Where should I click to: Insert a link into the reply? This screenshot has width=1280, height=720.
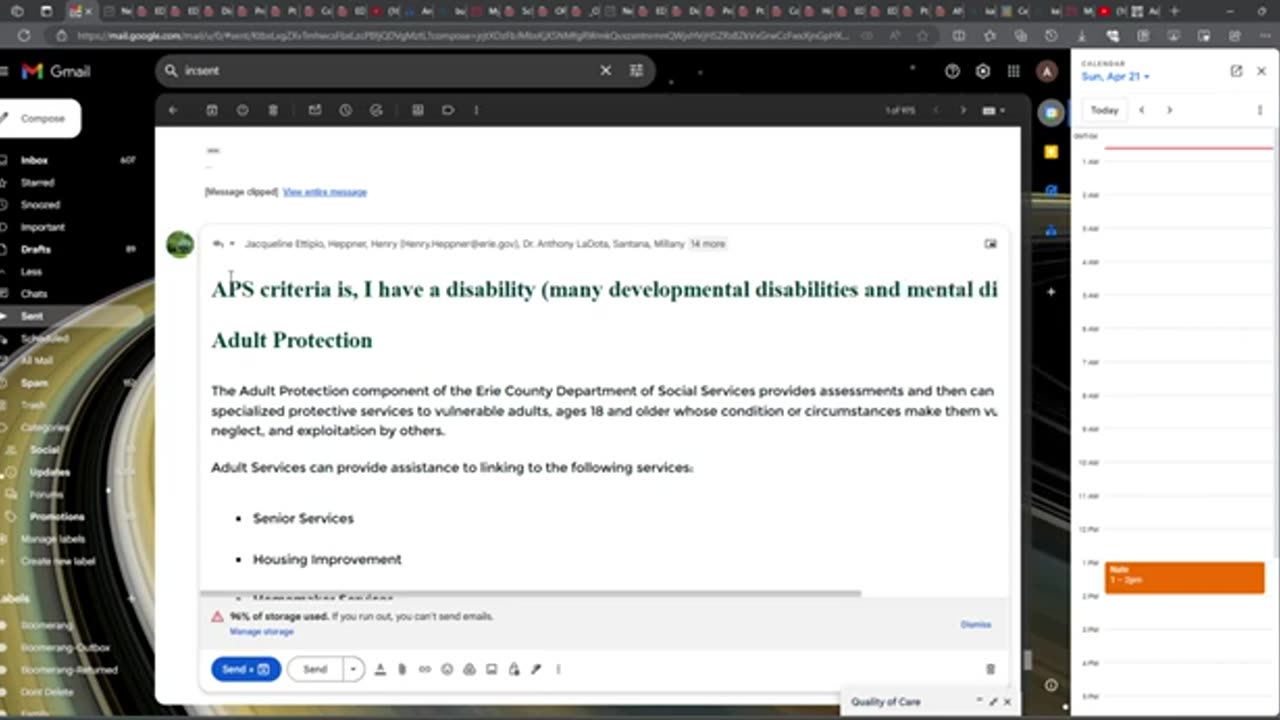coord(424,669)
